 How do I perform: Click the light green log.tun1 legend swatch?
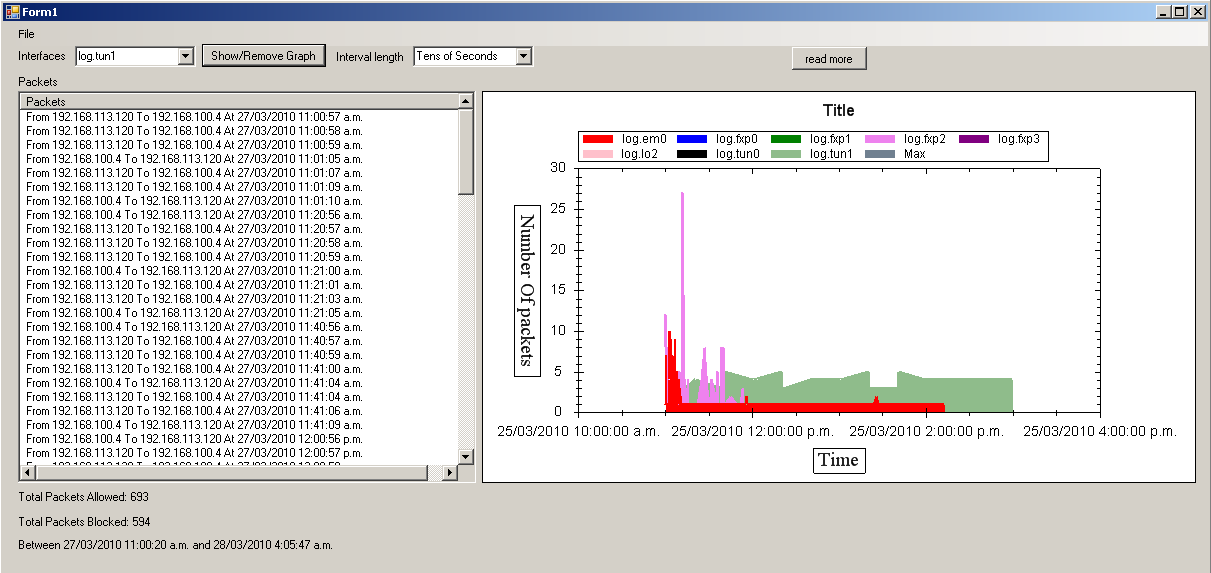pyautogui.click(x=786, y=154)
